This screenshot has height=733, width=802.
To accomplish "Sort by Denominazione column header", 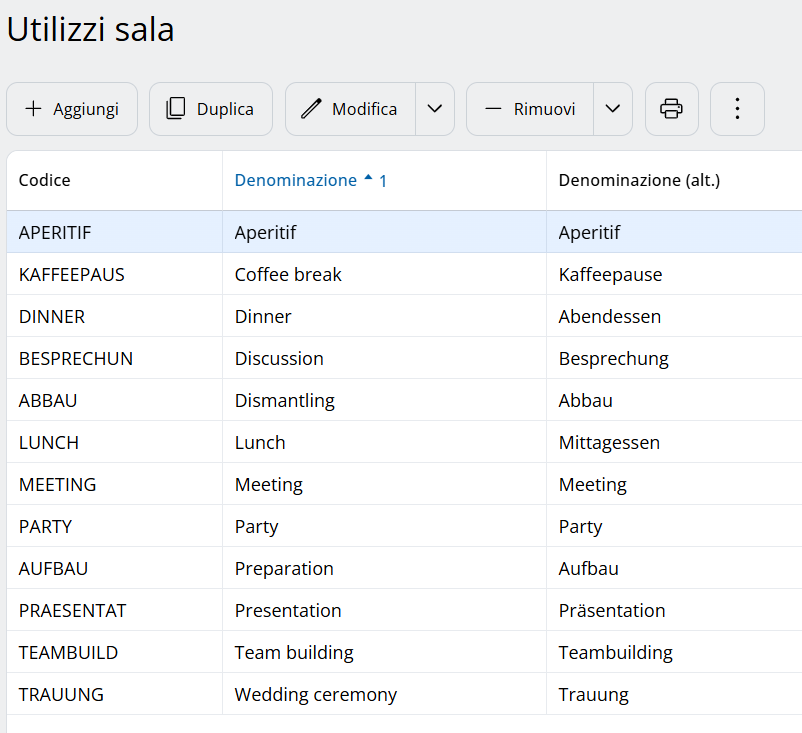I will pyautogui.click(x=296, y=181).
